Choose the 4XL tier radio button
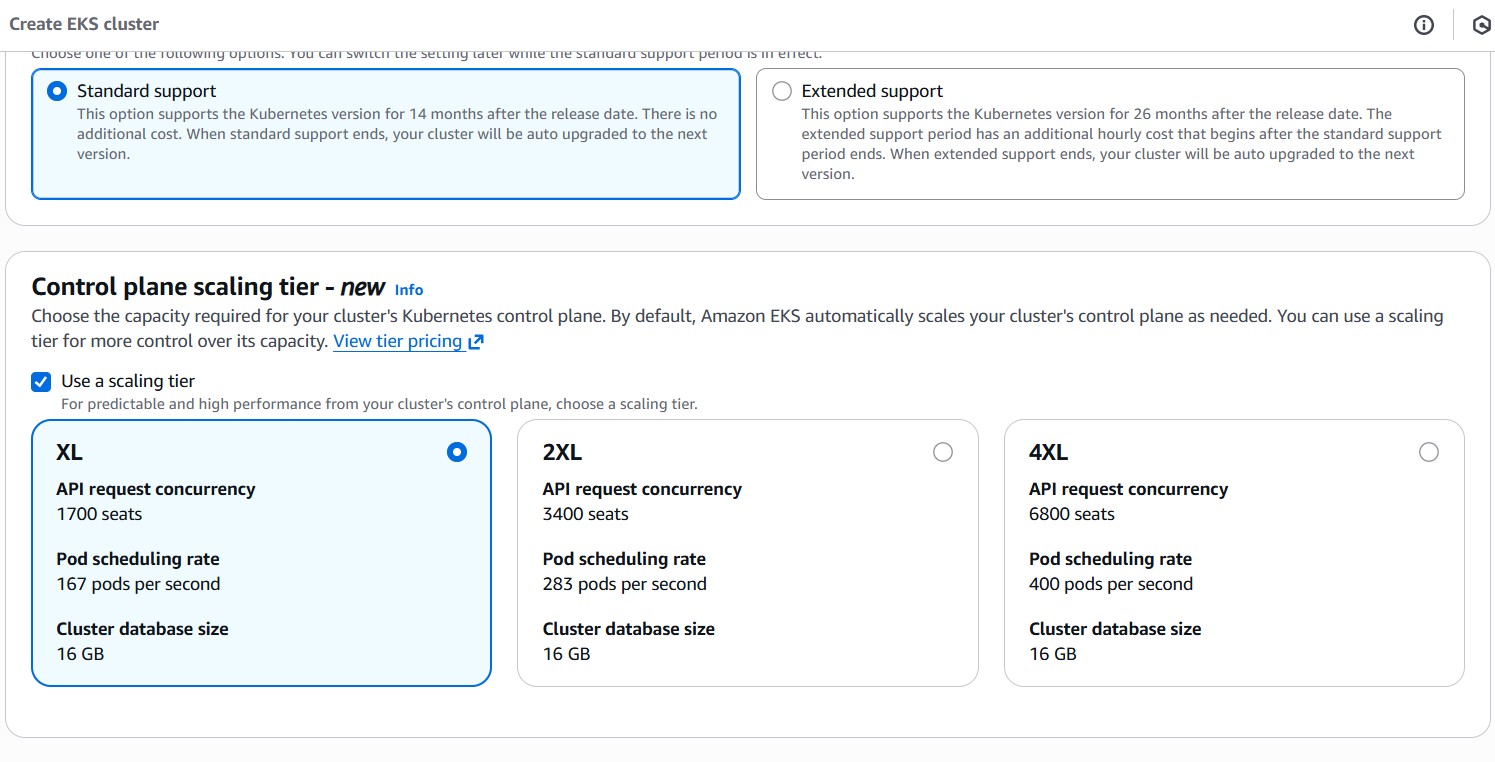This screenshot has height=762, width=1495. (x=1429, y=452)
